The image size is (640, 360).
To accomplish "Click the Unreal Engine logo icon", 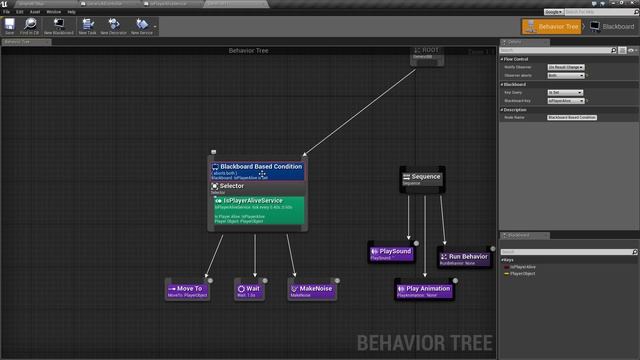I will click(4, 4).
